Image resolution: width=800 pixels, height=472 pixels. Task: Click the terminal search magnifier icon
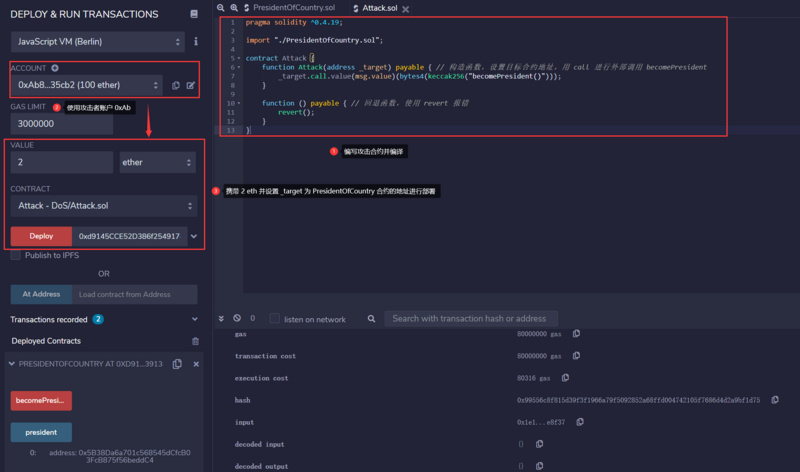point(371,318)
